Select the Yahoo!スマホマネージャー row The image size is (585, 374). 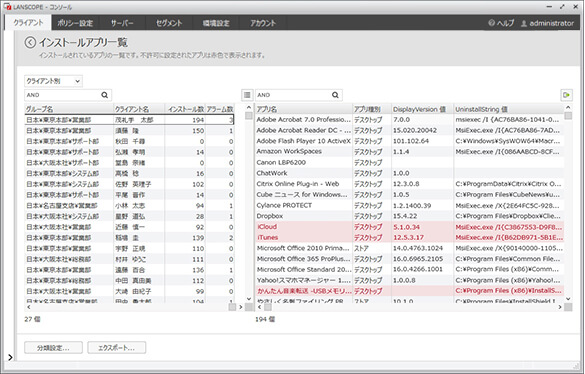(x=410, y=280)
